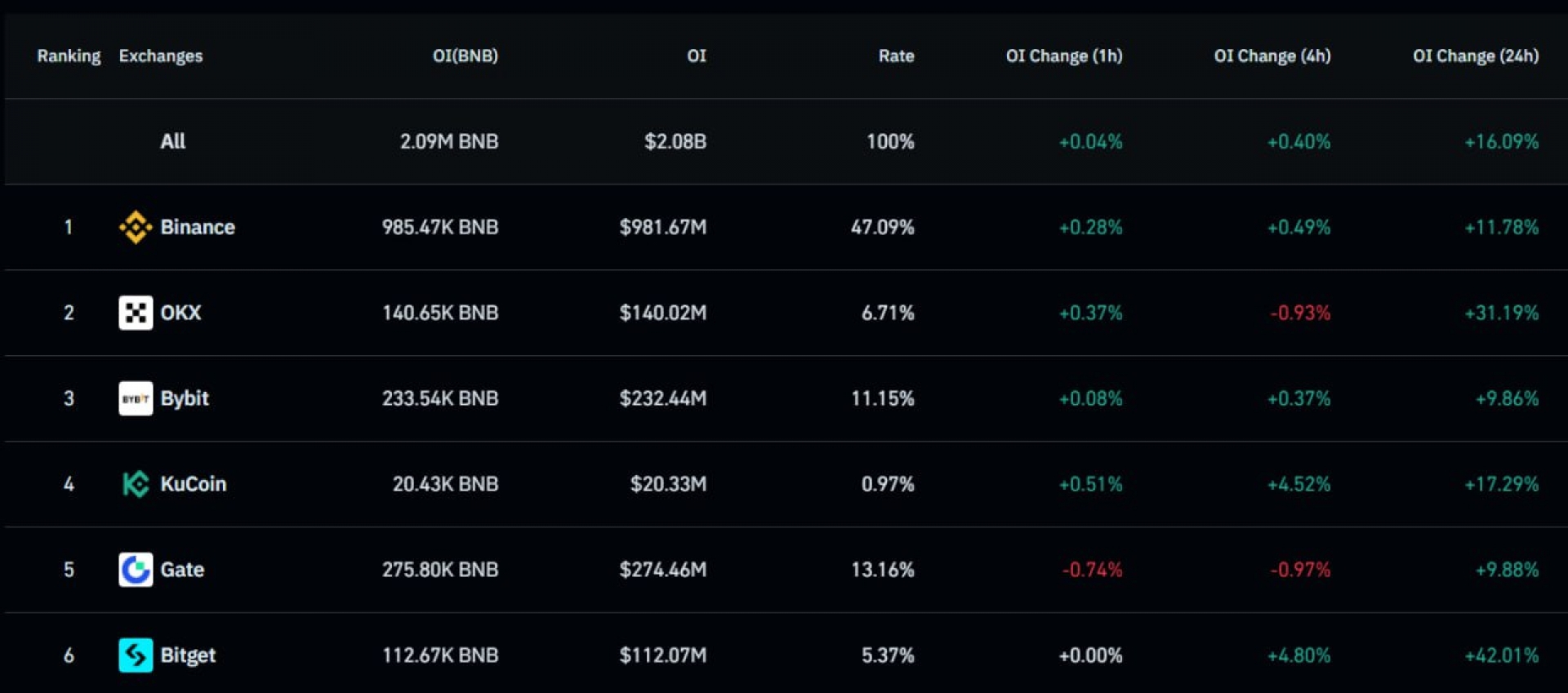This screenshot has height=693, width=1568.
Task: Click the Bybit exchange logo icon
Action: (136, 398)
